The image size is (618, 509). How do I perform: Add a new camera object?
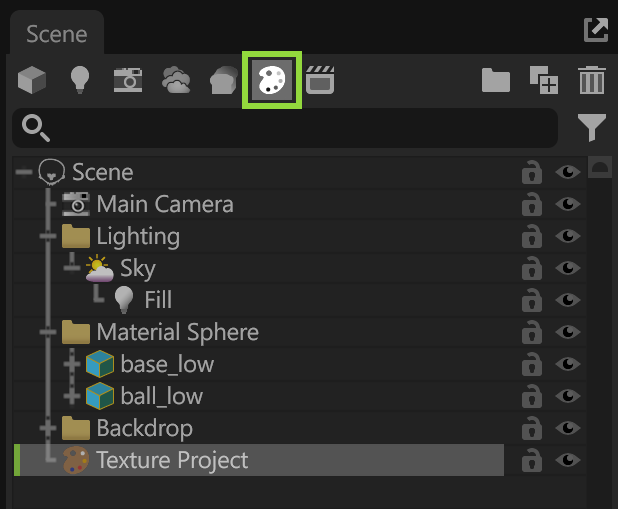[128, 80]
